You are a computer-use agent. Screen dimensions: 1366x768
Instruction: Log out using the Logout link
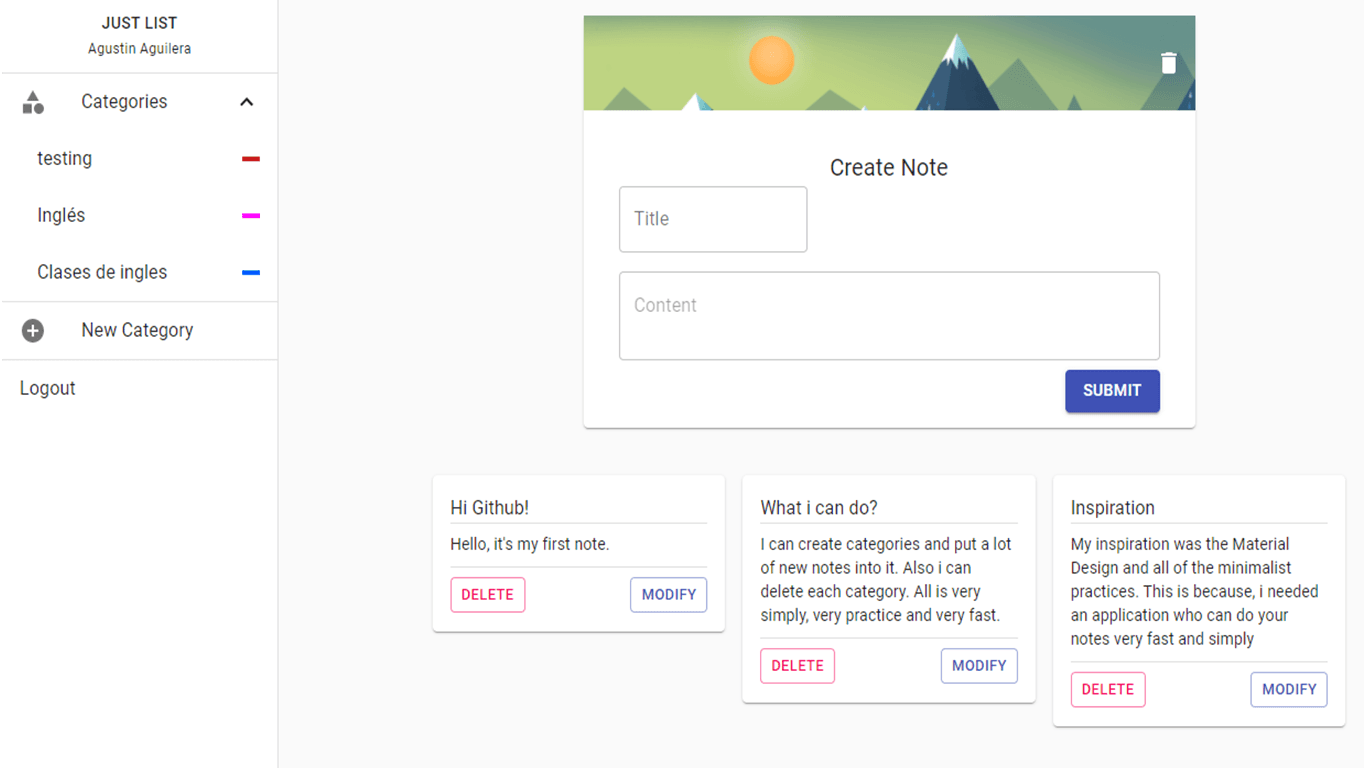[x=48, y=388]
